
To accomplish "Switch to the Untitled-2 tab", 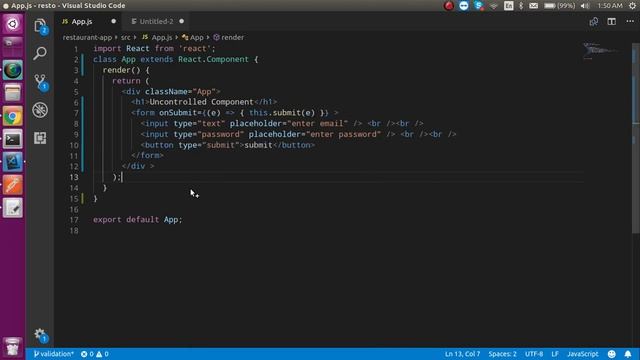I will click(x=156, y=21).
